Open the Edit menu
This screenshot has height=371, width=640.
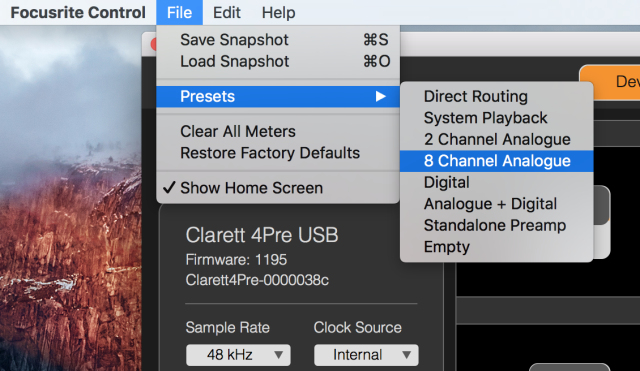click(227, 13)
